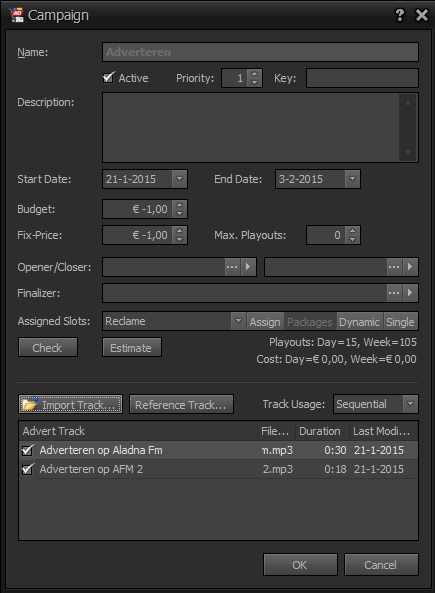Expand the Track Usage Sequential dropdown
The height and width of the screenshot is (593, 435).
tap(410, 404)
